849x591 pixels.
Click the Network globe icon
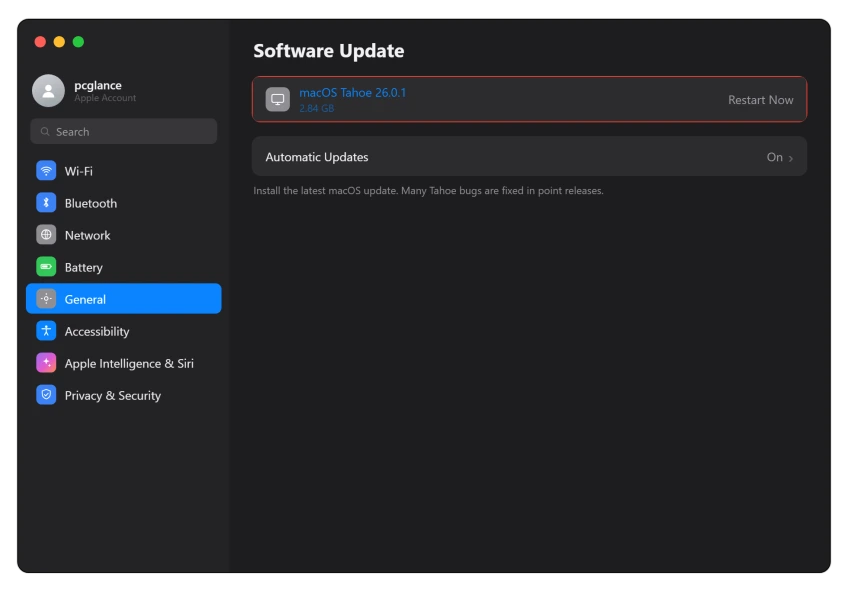coord(46,235)
